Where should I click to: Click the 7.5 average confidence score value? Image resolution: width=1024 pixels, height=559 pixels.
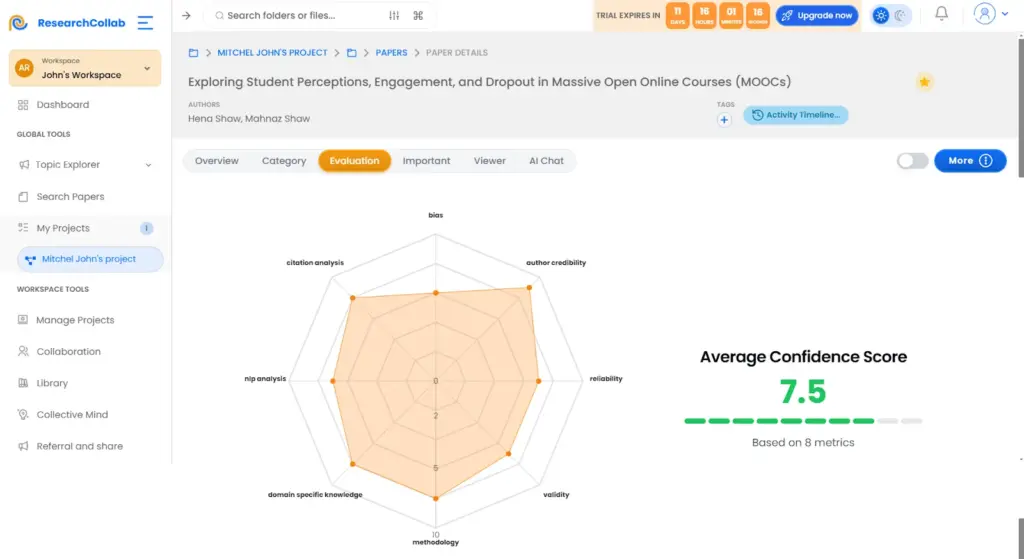coord(803,392)
